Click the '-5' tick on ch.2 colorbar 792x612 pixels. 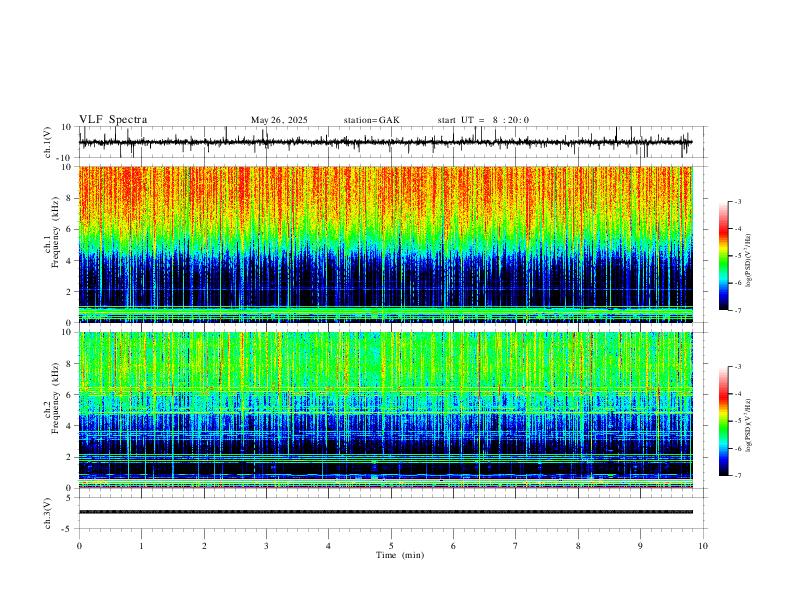[x=737, y=421]
